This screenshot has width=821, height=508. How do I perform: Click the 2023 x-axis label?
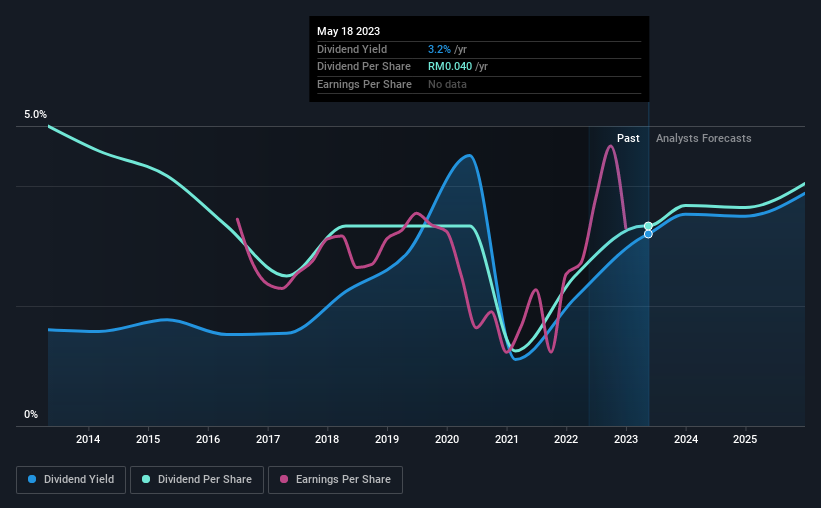click(x=626, y=439)
